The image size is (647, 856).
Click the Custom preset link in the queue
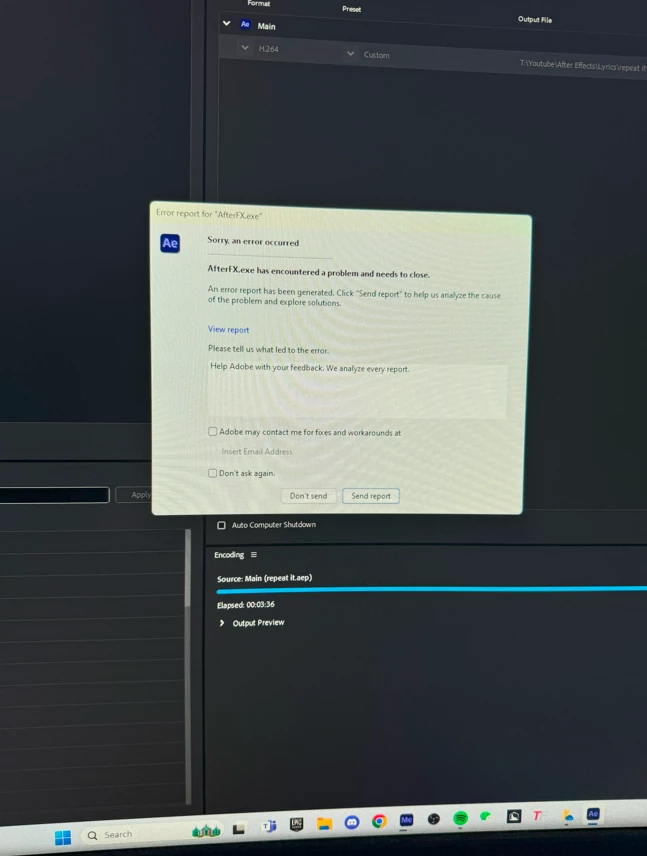(x=377, y=55)
